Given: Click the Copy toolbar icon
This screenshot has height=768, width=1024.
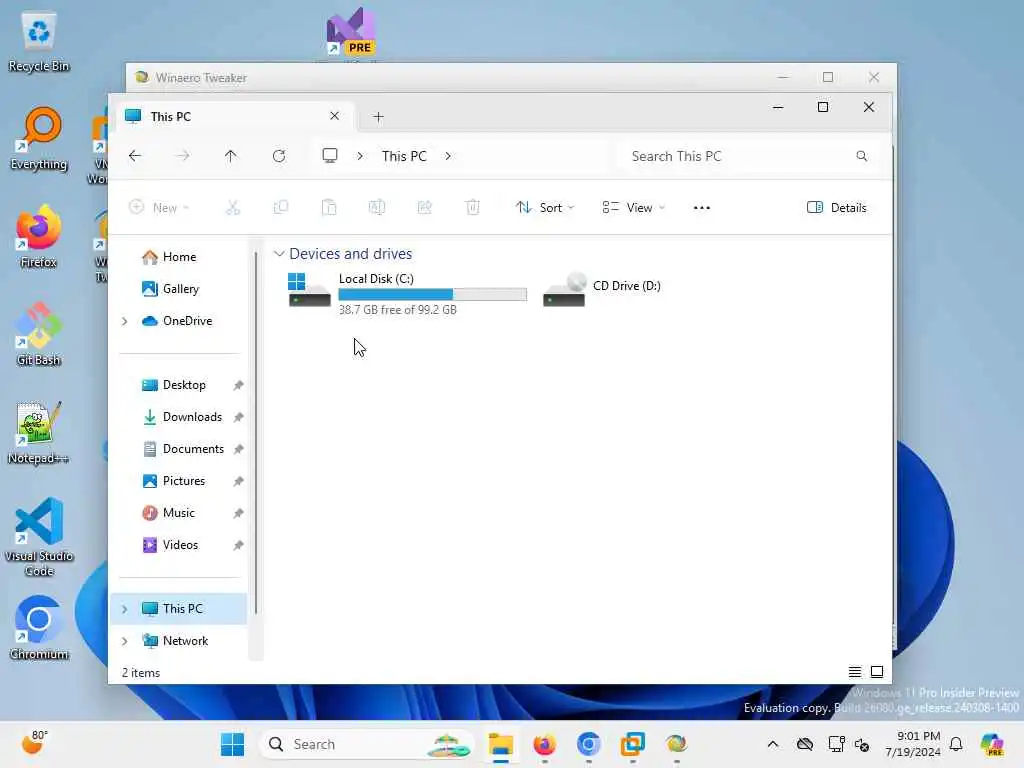Looking at the screenshot, I should pyautogui.click(x=281, y=208).
